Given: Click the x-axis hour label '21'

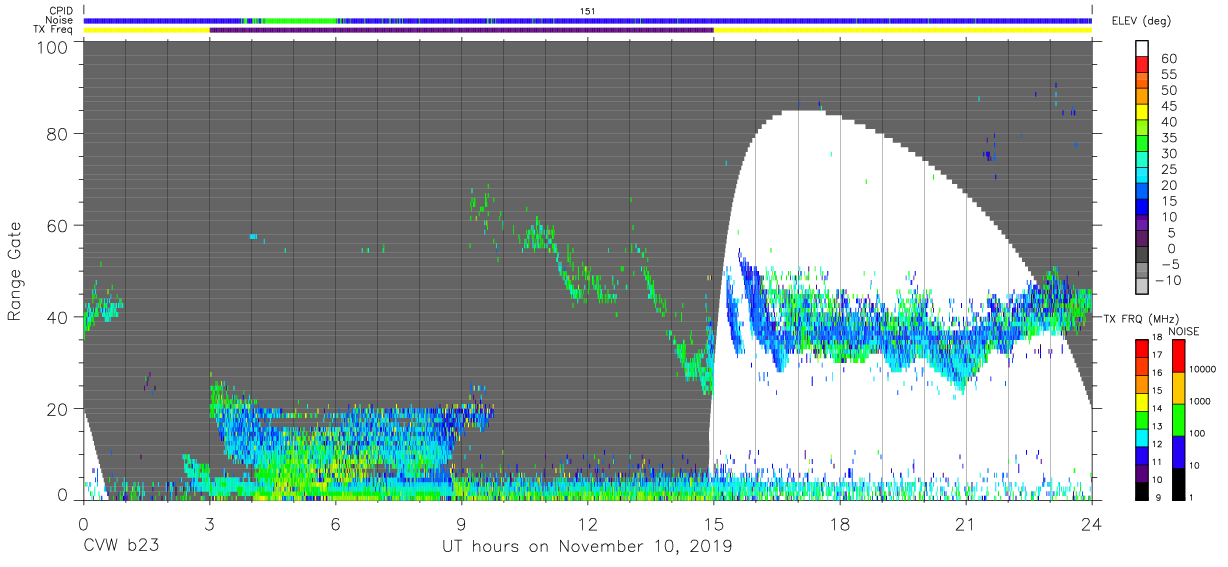Looking at the screenshot, I should point(966,523).
